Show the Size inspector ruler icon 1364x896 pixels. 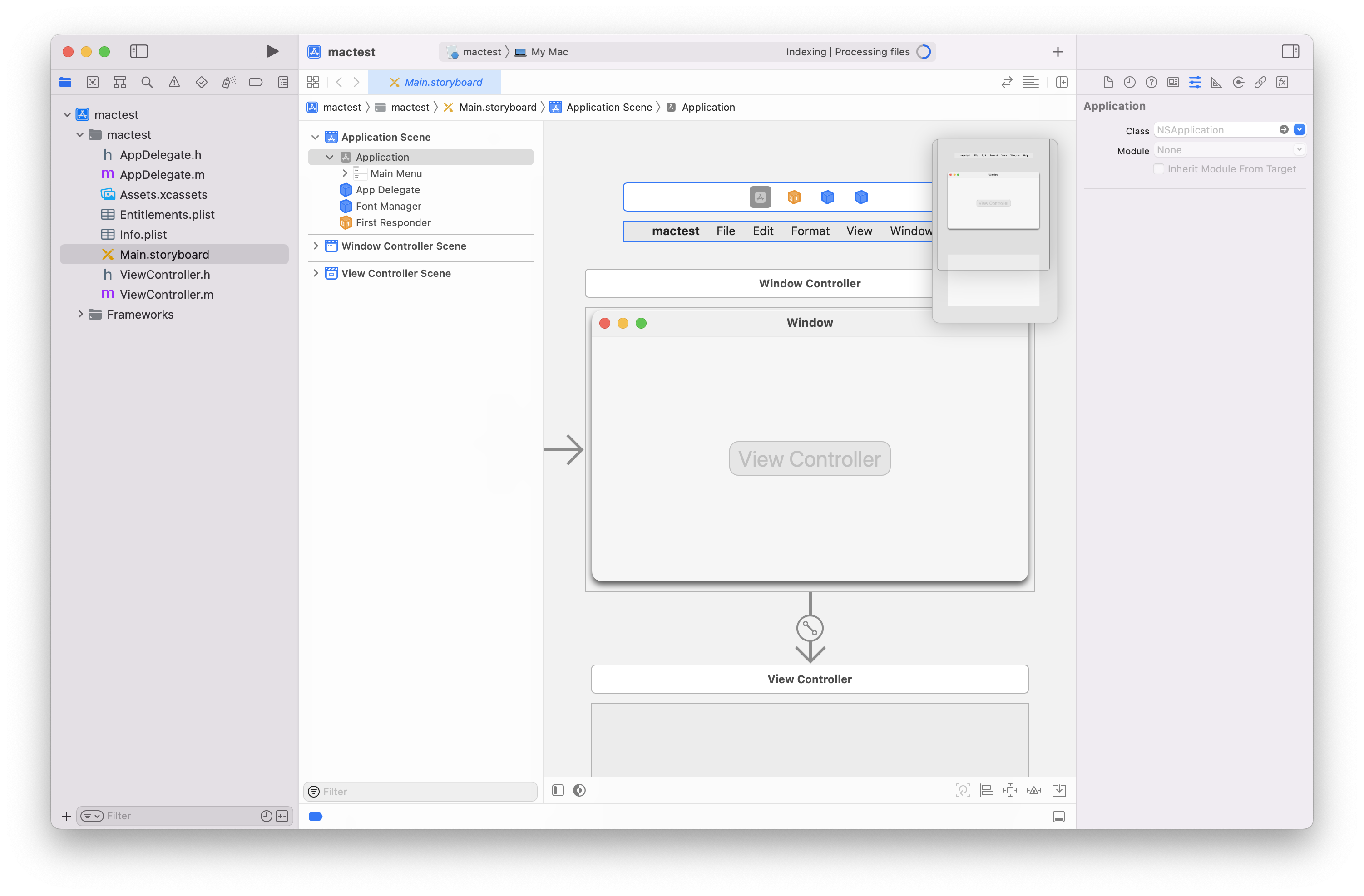pos(1216,83)
